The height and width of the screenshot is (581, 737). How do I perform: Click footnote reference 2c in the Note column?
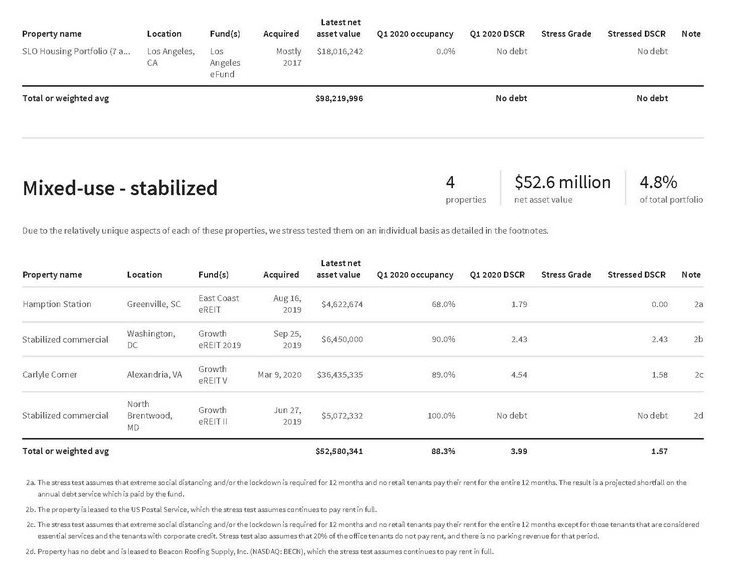pos(698,375)
